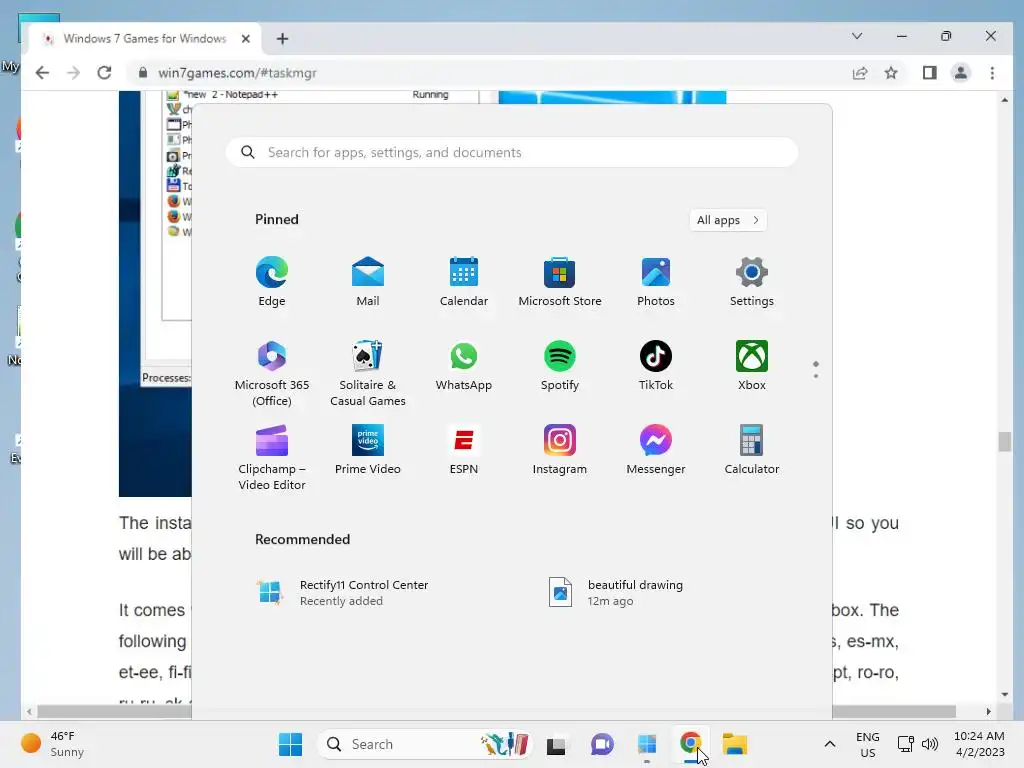Click the horizontal scrollbar's right arrow
This screenshot has width=1024, height=768.
point(988,711)
